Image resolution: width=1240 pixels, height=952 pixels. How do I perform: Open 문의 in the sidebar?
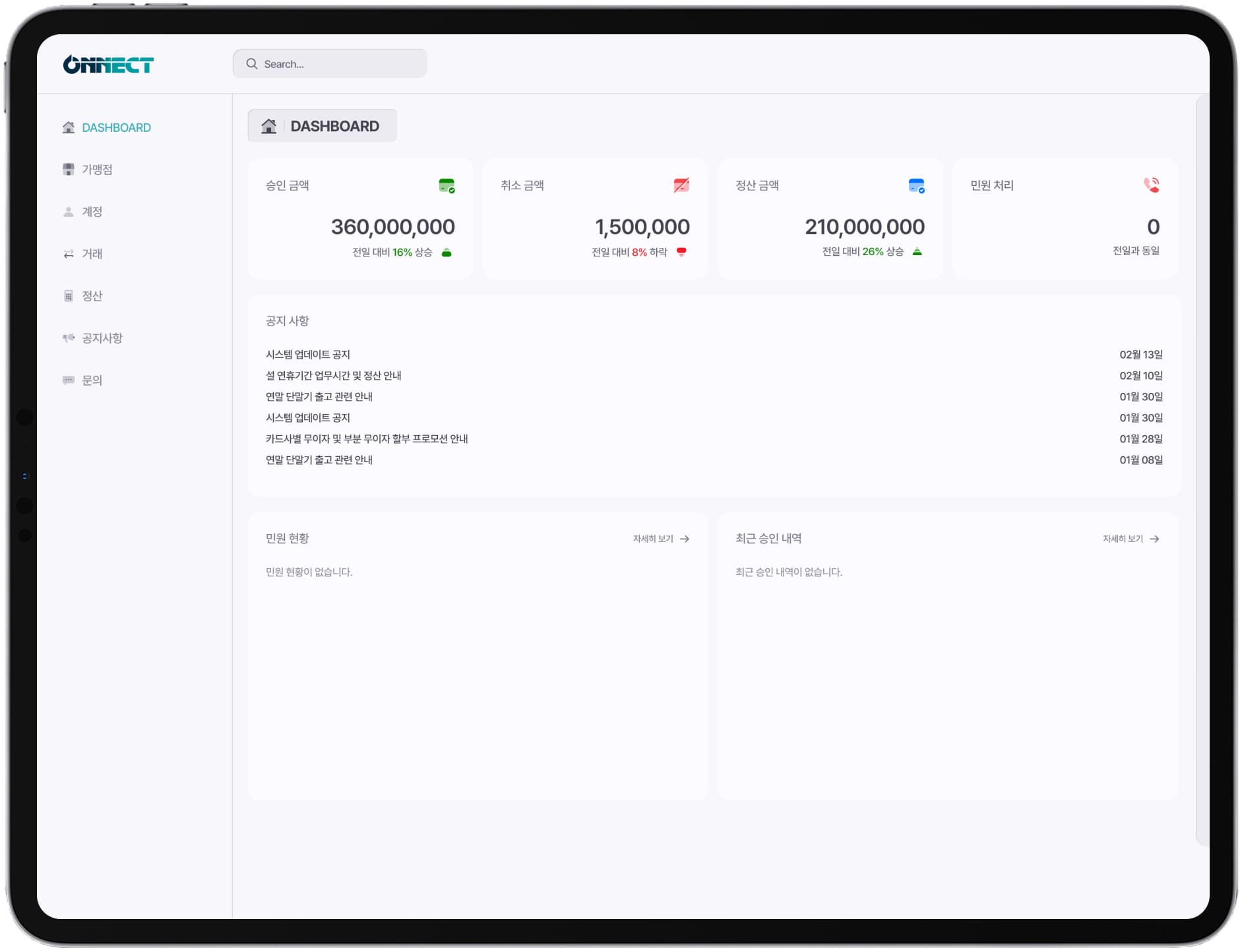click(x=92, y=380)
